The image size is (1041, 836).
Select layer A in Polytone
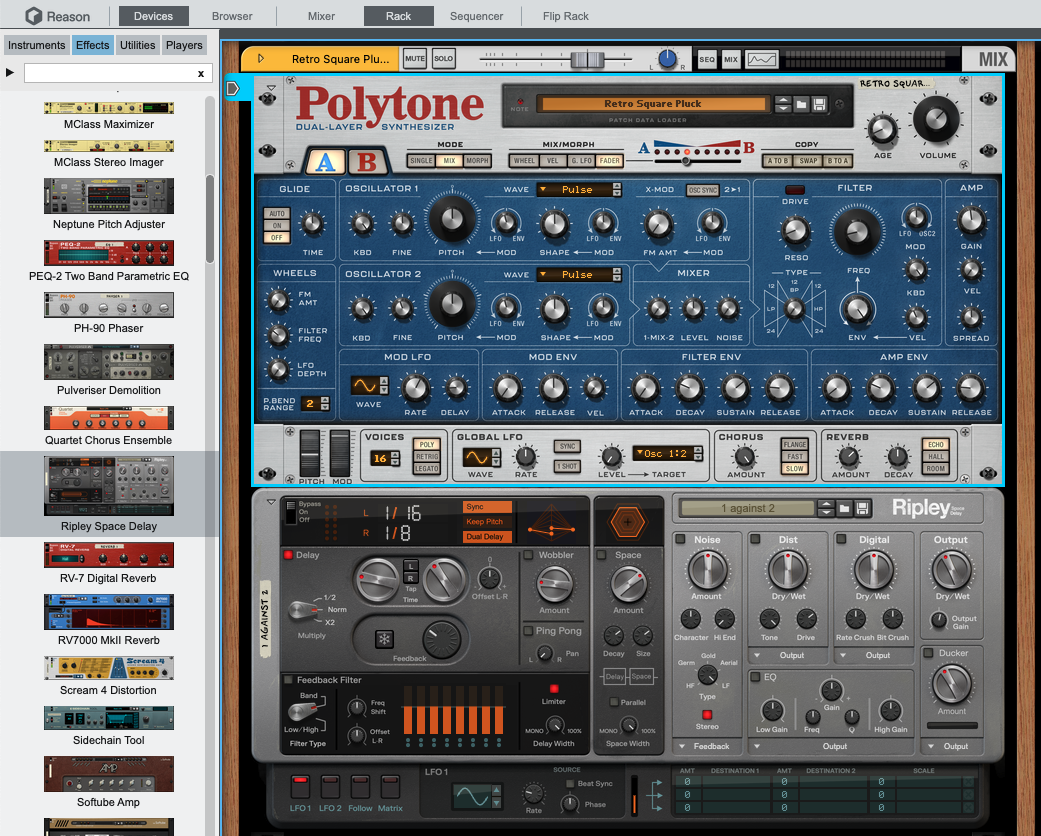tap(324, 161)
